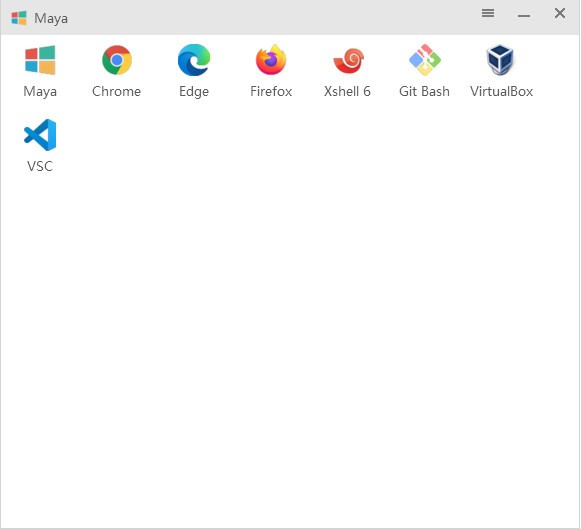Screen dimensions: 581x529
Task: Open the Xshell 6 icon
Action: tap(348, 61)
